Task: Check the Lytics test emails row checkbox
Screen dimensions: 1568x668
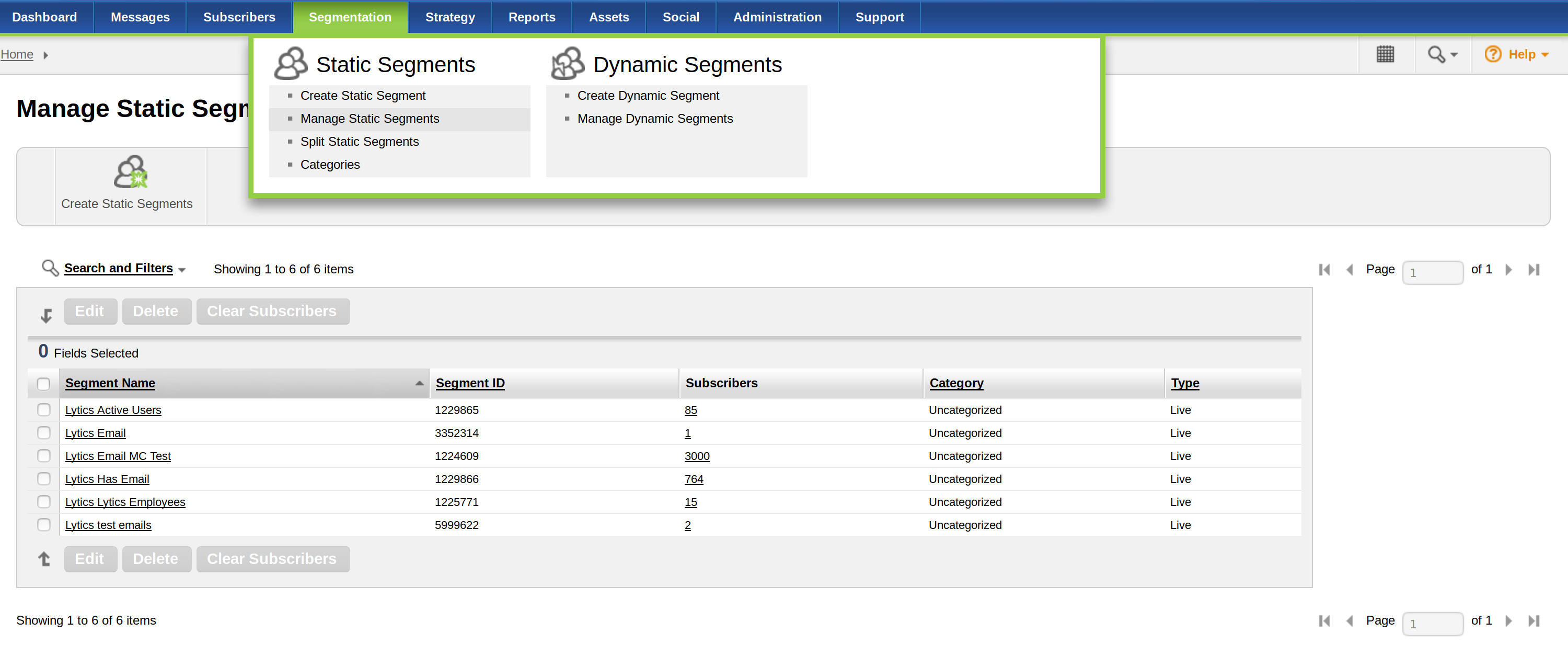Action: coord(44,524)
